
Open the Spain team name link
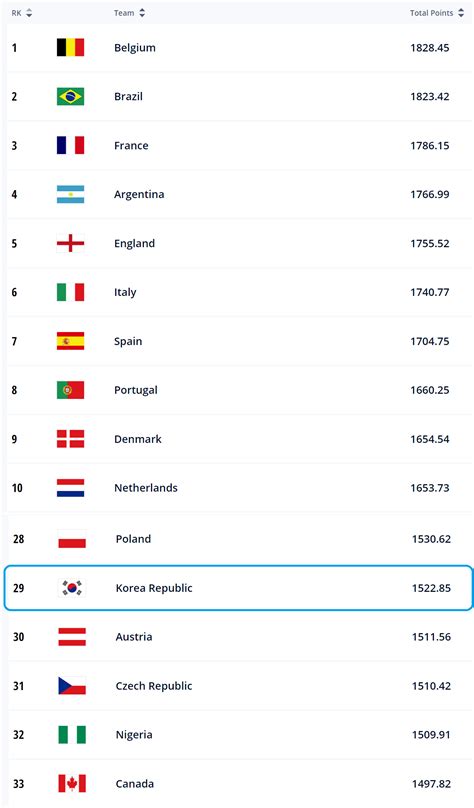point(128,341)
